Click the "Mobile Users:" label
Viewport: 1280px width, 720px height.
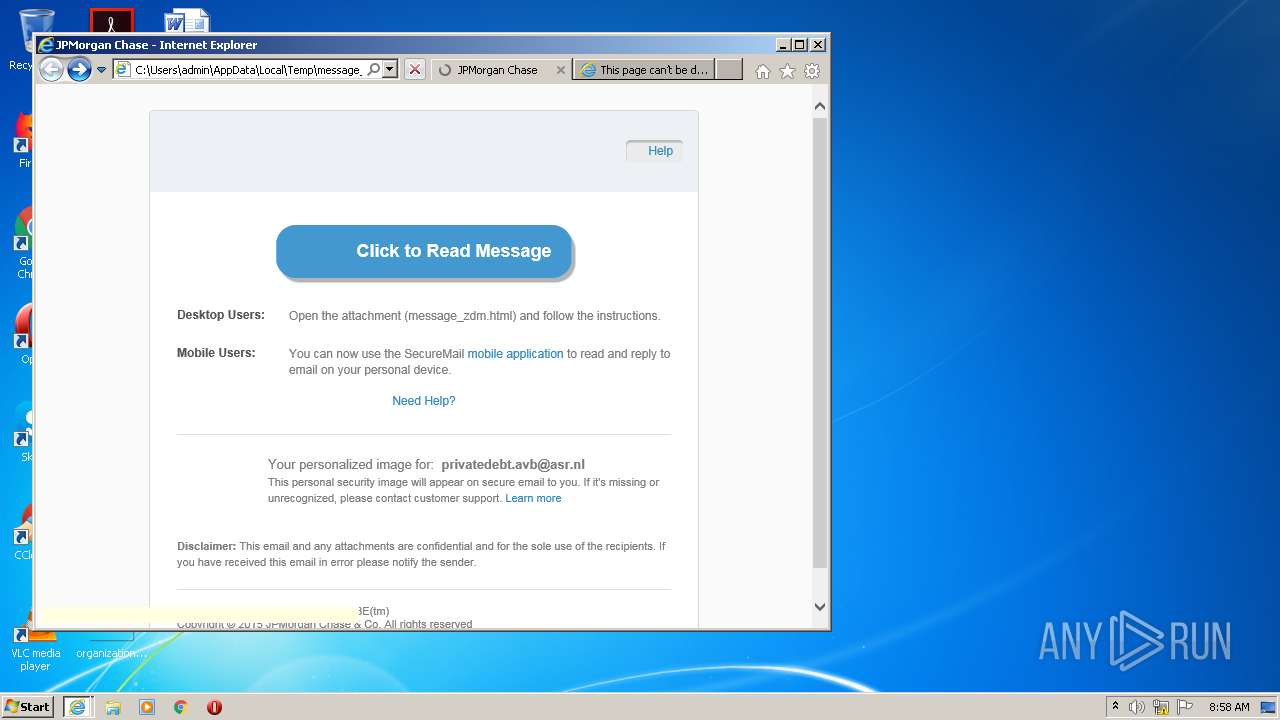pyautogui.click(x=216, y=353)
